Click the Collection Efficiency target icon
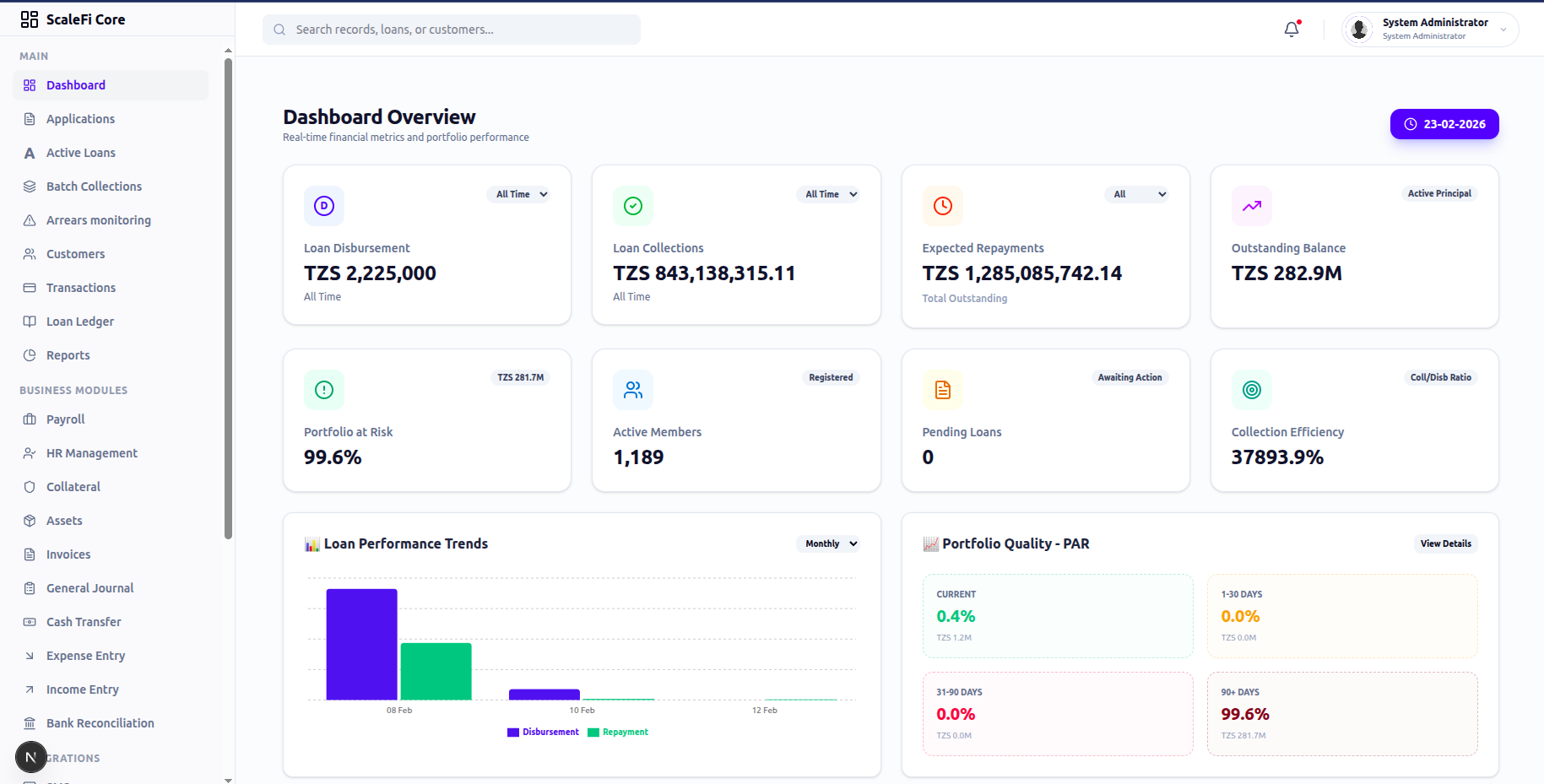The image size is (1544, 784). (x=1251, y=390)
